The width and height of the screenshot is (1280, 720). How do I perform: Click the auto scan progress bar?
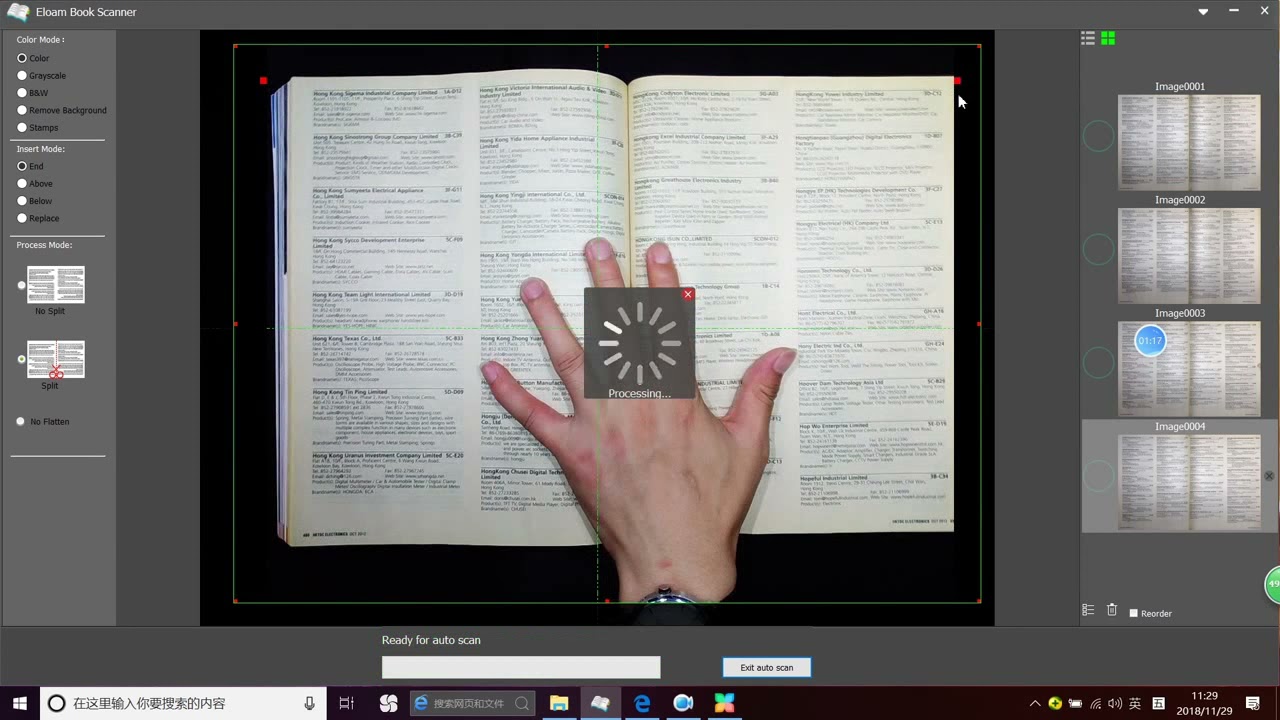521,667
